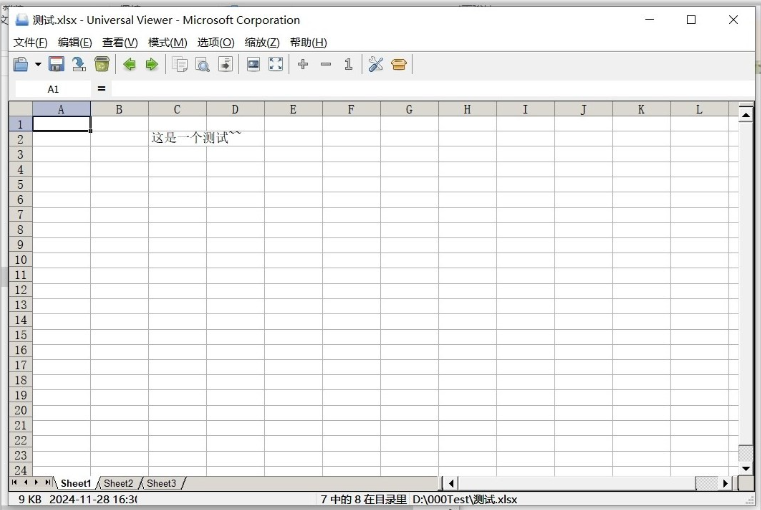Open the 选项(O) menu
Image resolution: width=761 pixels, height=510 pixels.
point(216,43)
